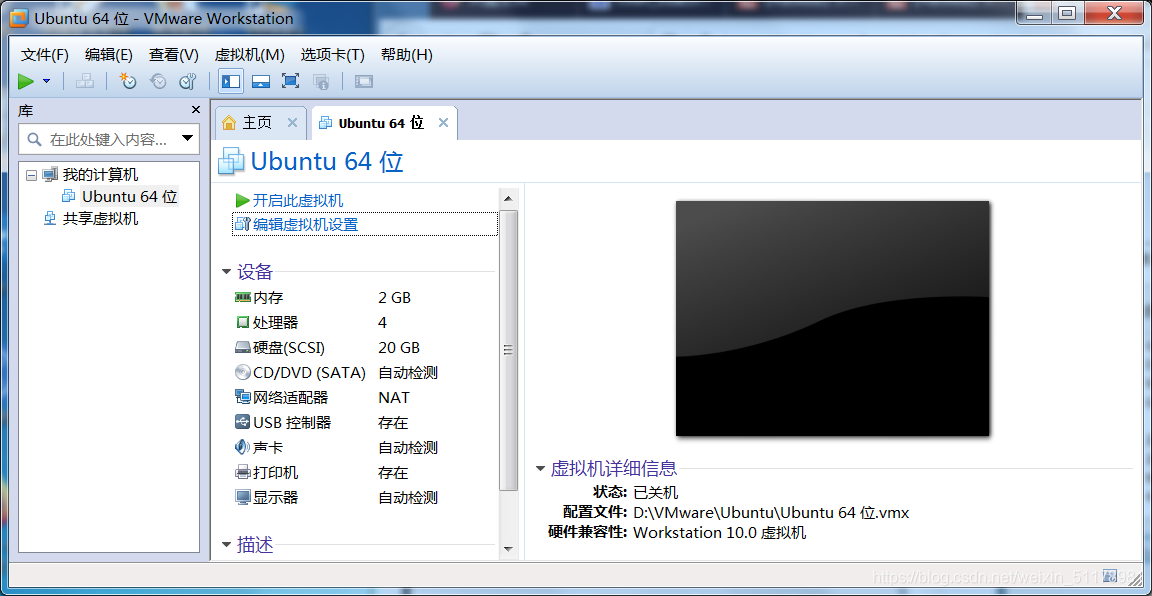Click the console view icon at toolbar end
This screenshot has height=596, width=1152.
pyautogui.click(x=364, y=81)
